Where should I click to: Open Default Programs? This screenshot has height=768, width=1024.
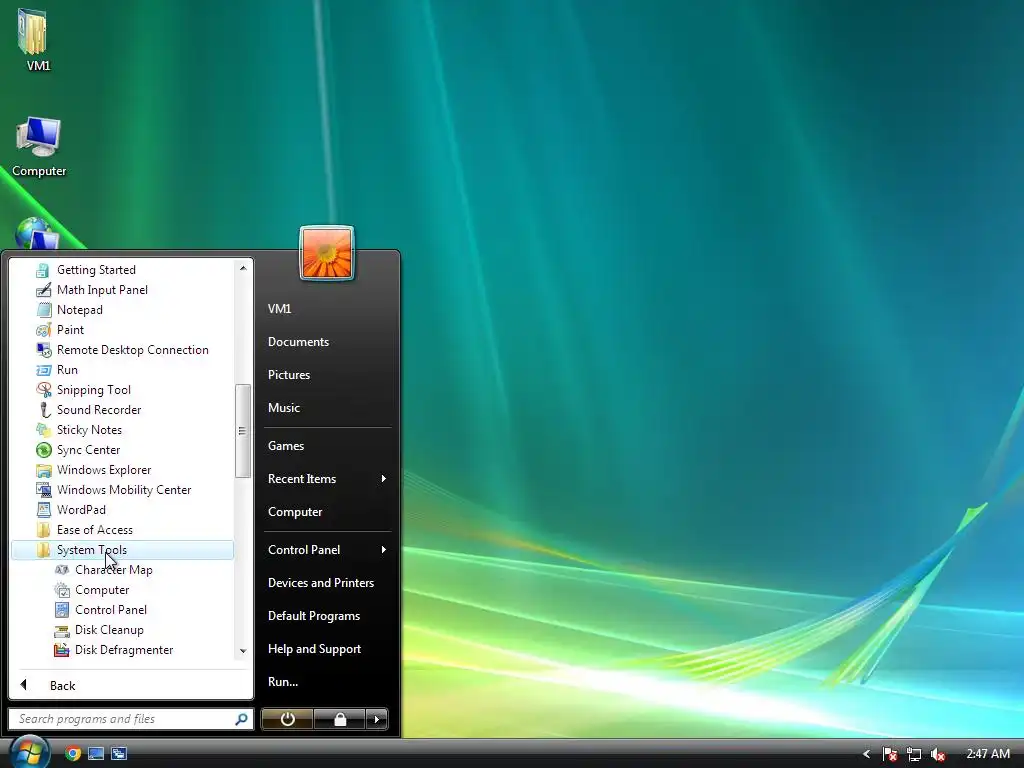(314, 616)
